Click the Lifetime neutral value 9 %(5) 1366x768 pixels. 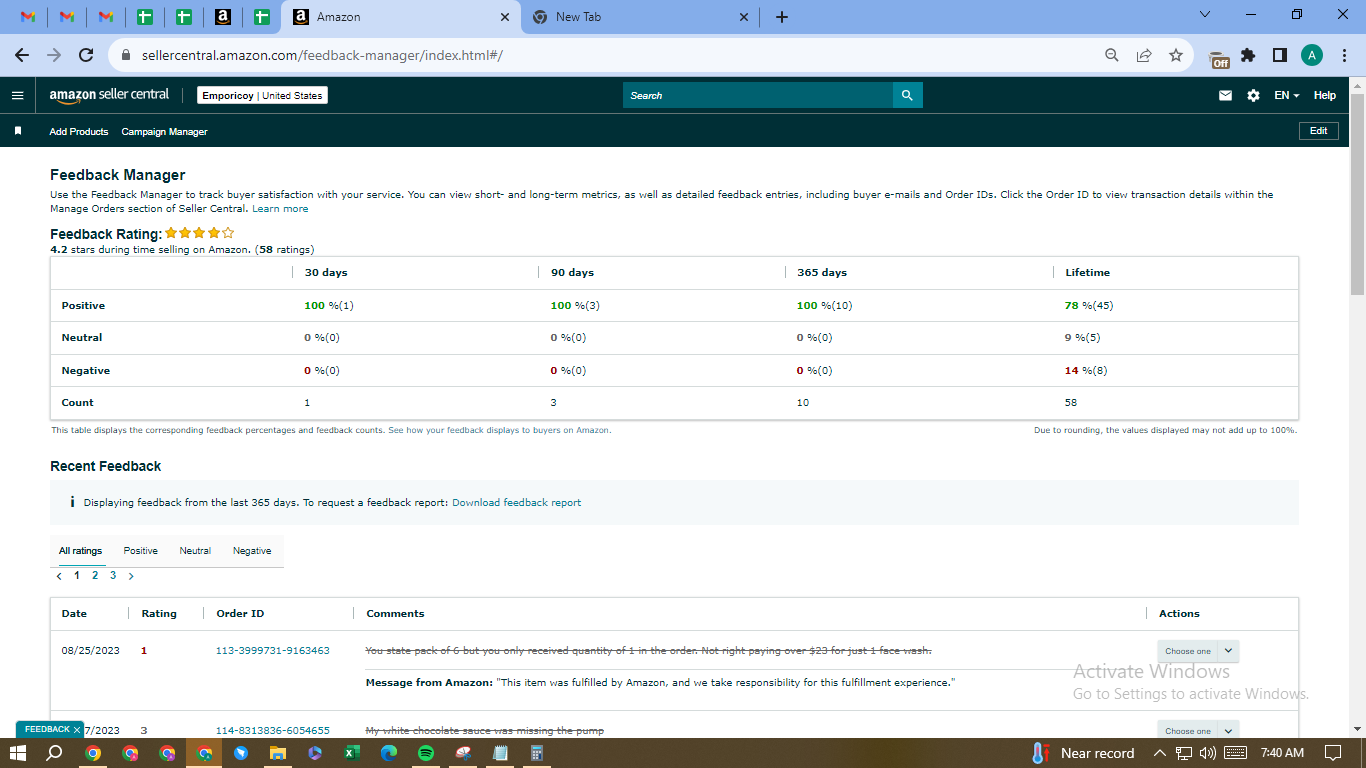point(1083,338)
